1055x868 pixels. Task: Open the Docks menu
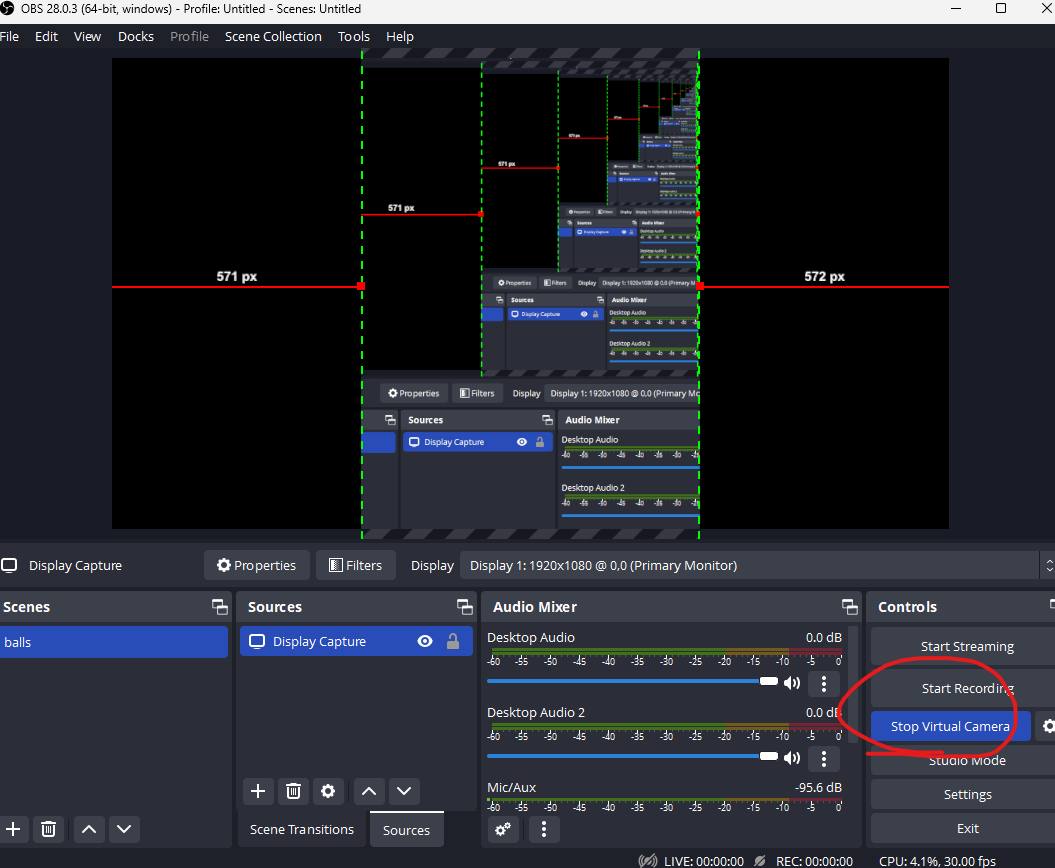coord(136,36)
